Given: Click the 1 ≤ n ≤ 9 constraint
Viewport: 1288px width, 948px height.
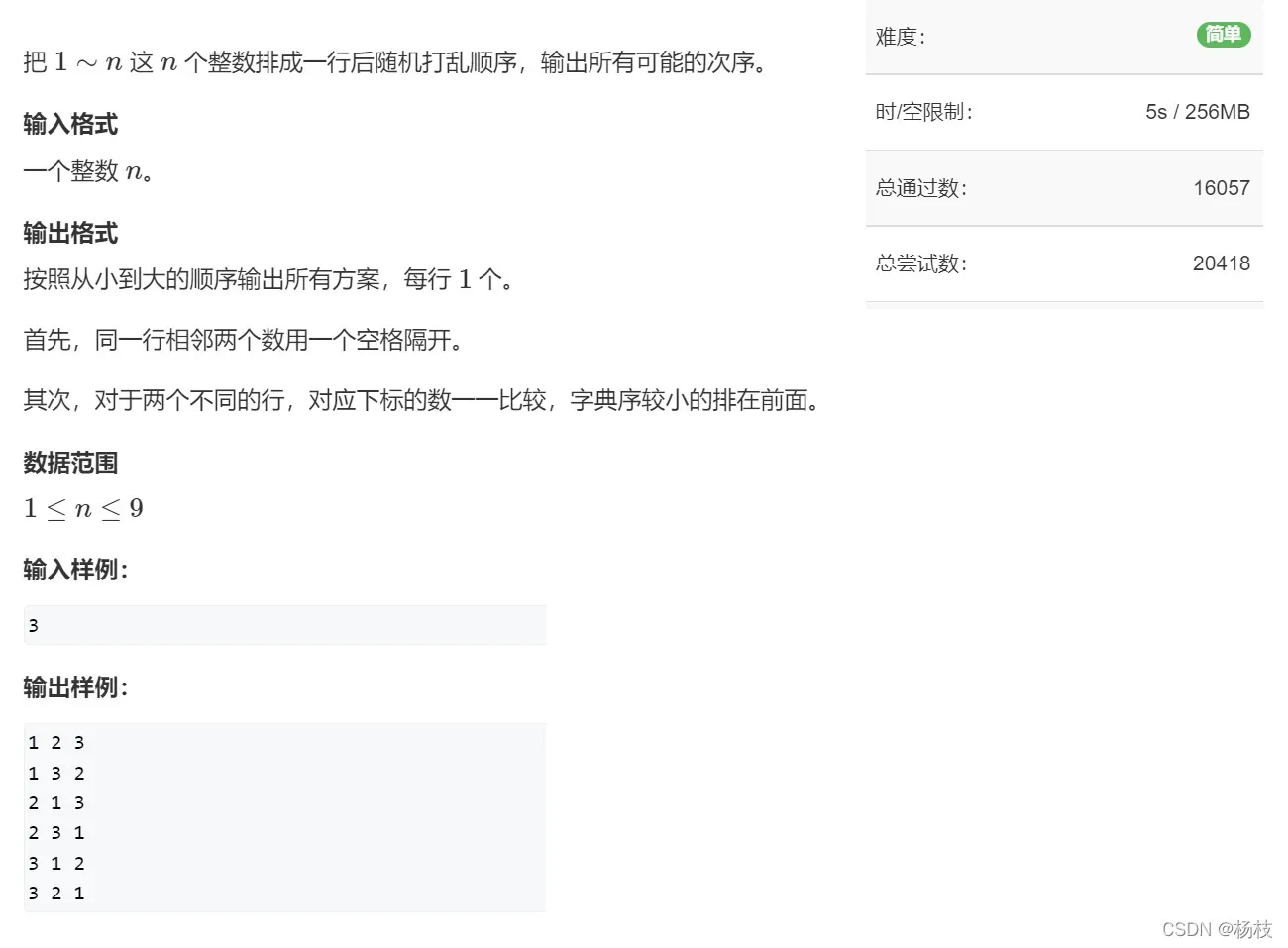Looking at the screenshot, I should pyautogui.click(x=83, y=509).
